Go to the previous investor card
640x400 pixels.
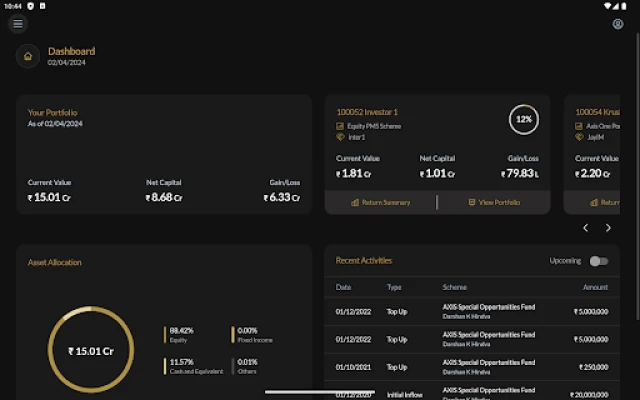point(586,228)
